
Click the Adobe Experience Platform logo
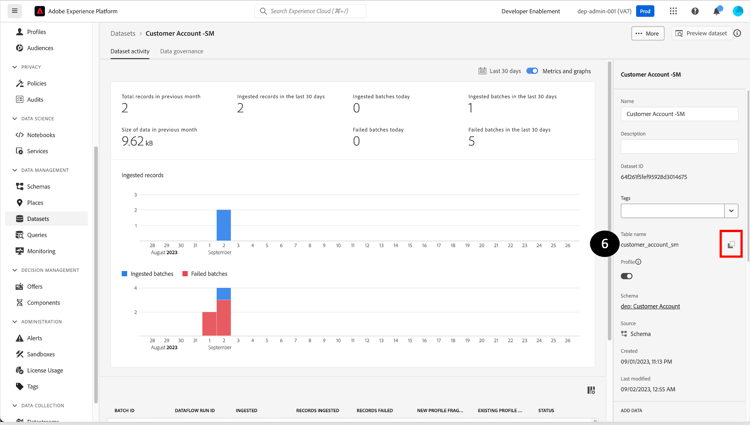[x=40, y=11]
